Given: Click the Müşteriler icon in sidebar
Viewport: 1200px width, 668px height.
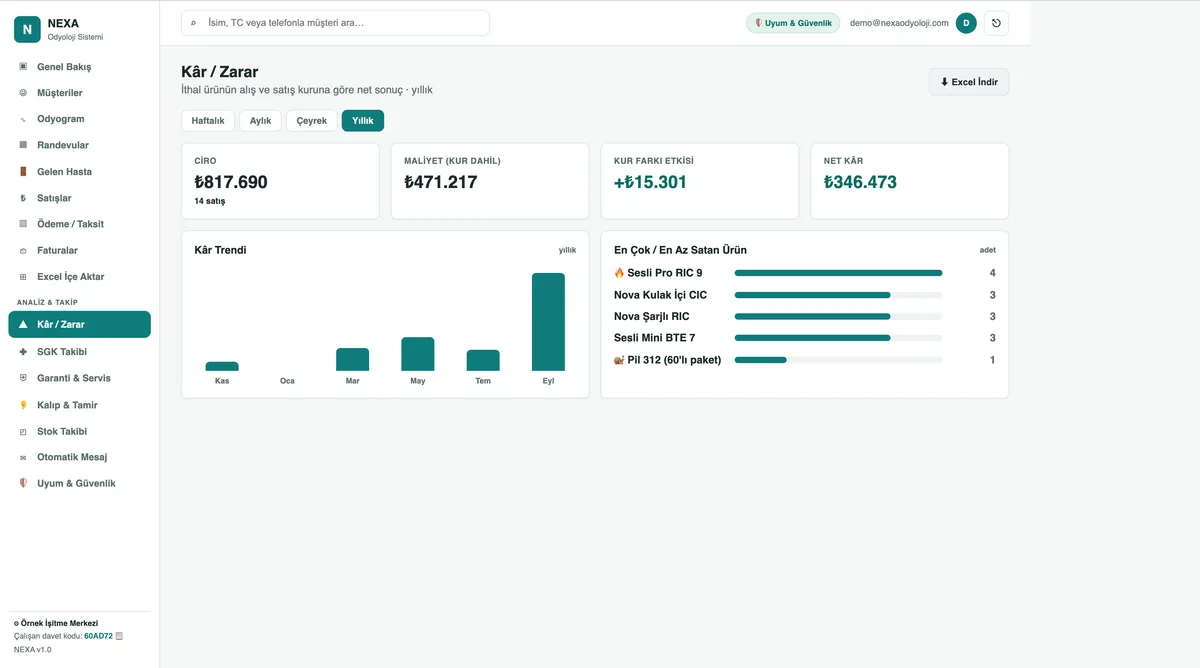Looking at the screenshot, I should coord(23,93).
